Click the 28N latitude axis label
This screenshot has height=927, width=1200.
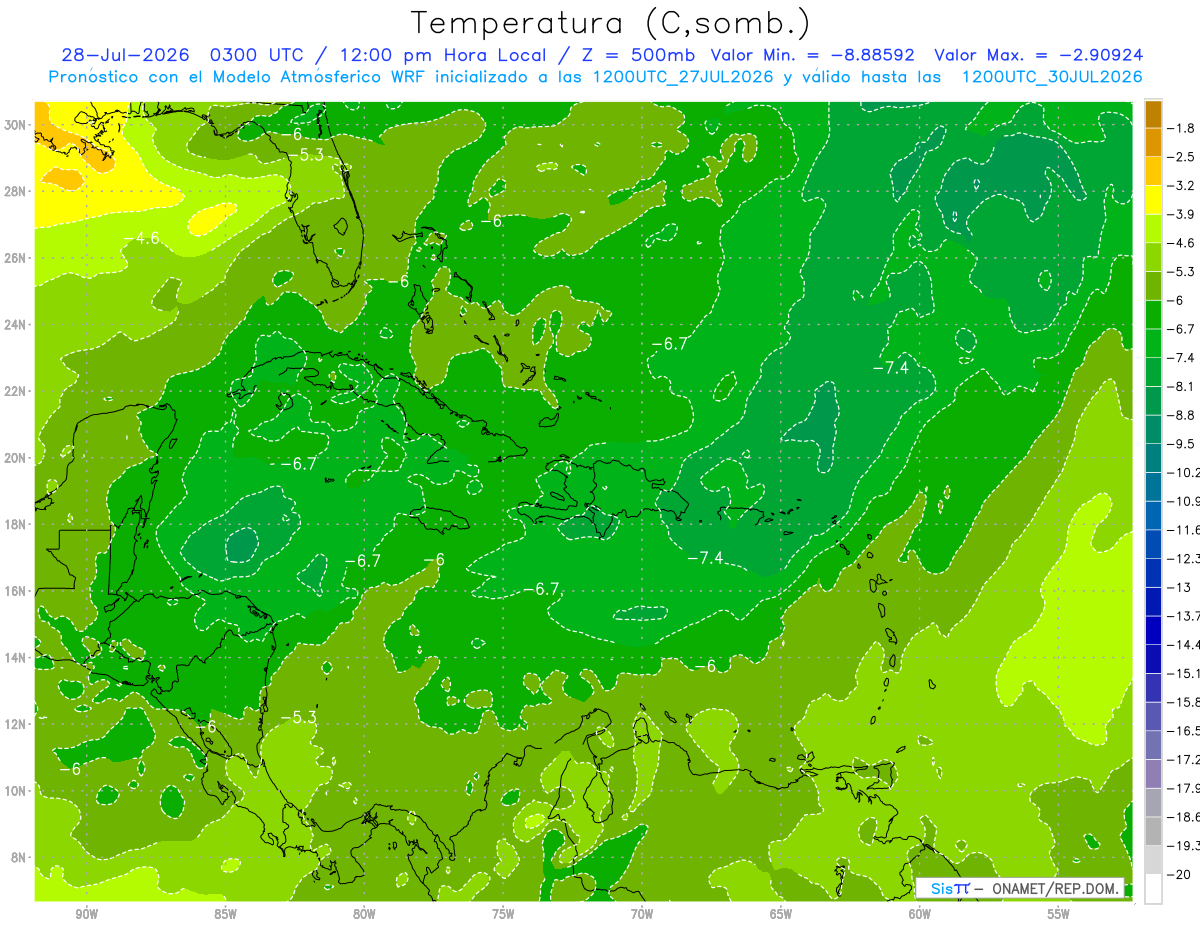(17, 191)
